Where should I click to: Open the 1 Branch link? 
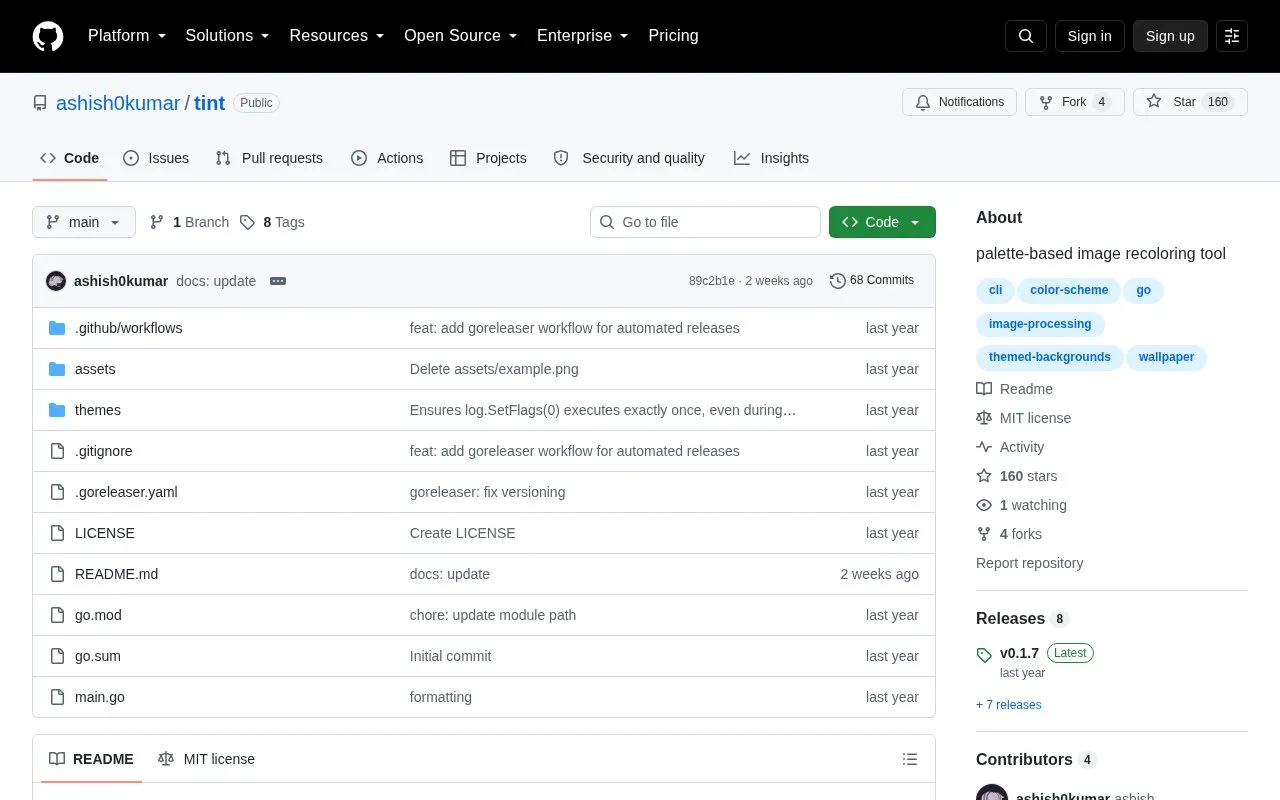[189, 222]
